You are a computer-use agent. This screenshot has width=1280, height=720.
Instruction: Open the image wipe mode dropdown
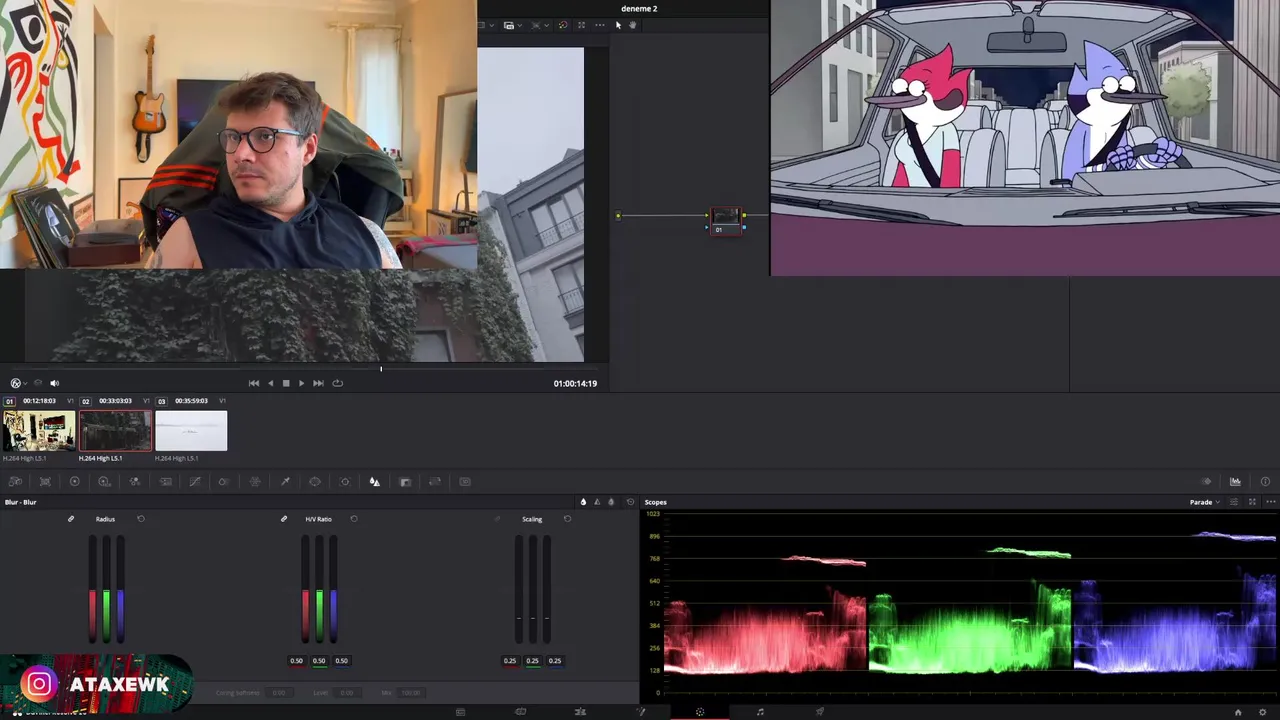tap(493, 25)
